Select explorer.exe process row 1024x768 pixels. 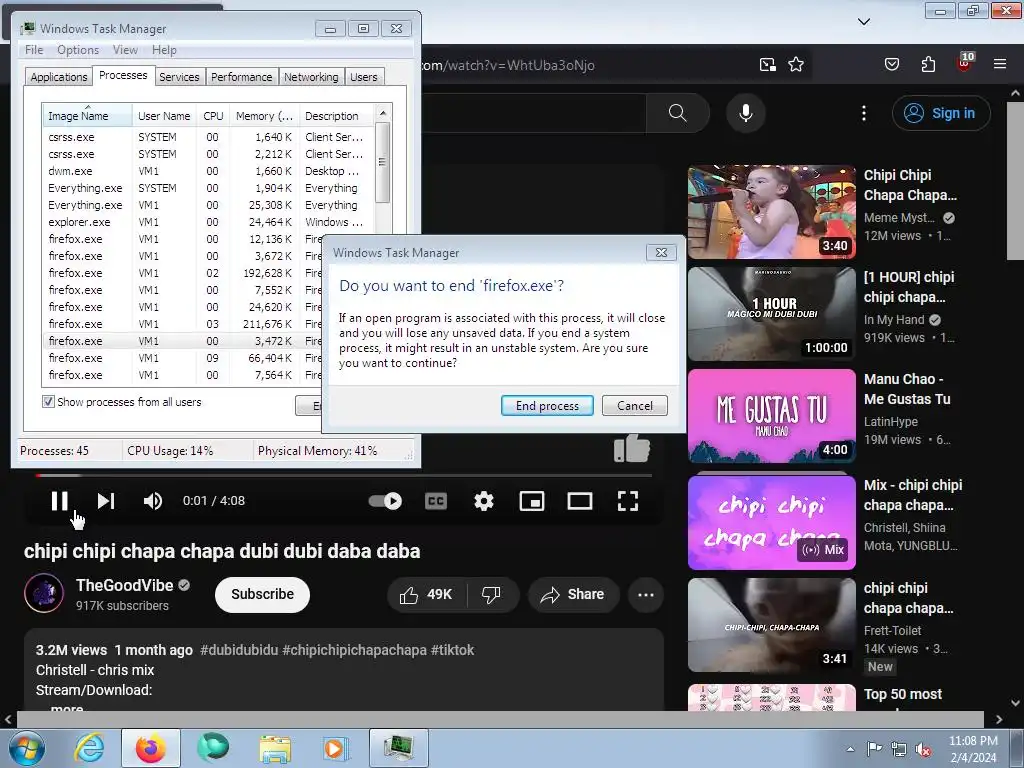coord(209,222)
